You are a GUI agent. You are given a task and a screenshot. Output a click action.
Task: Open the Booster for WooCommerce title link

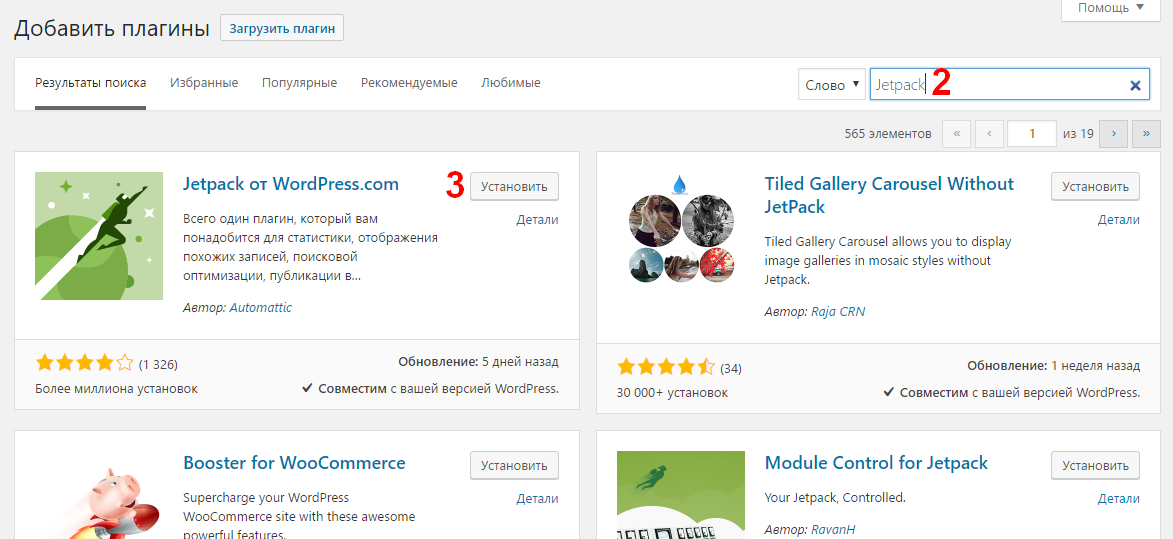(294, 463)
